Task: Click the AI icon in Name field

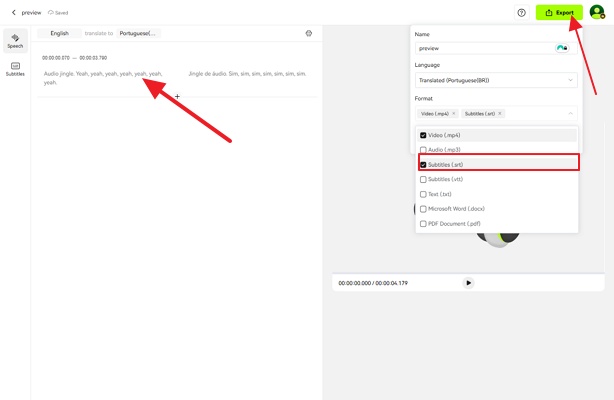Action: point(562,48)
